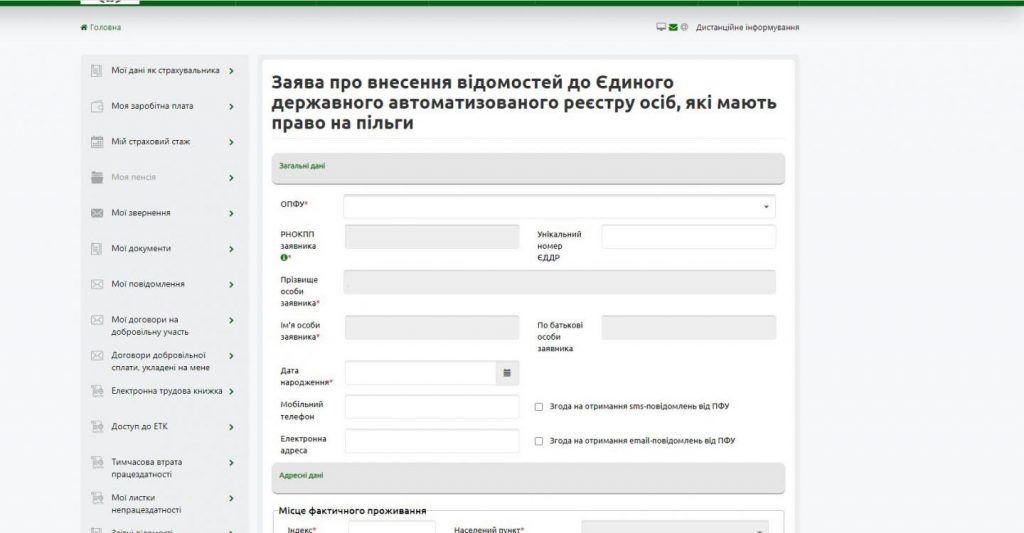Focus the Мобільний телефон text field
The height and width of the screenshot is (533, 1024).
(x=432, y=407)
